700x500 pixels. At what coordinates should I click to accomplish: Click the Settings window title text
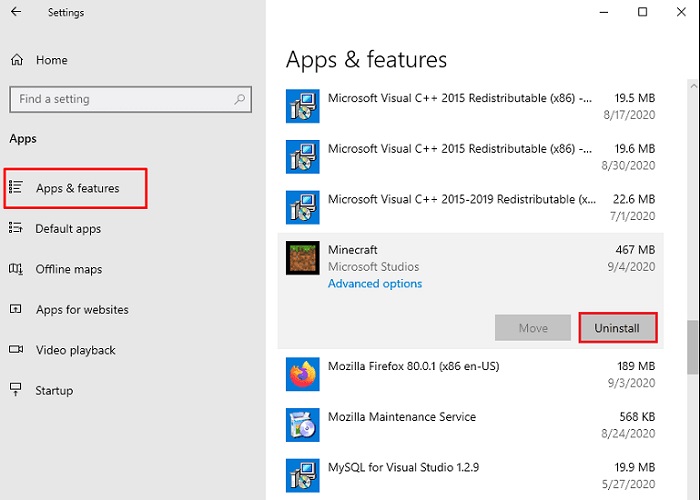66,12
